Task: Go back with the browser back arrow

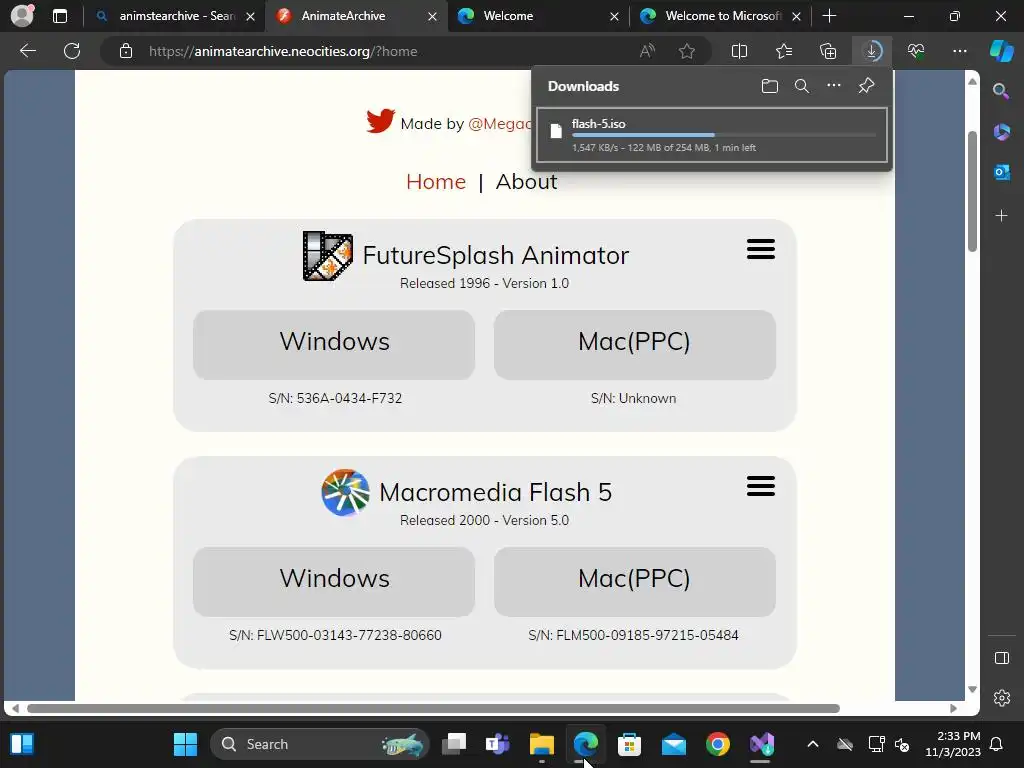Action: click(x=28, y=51)
